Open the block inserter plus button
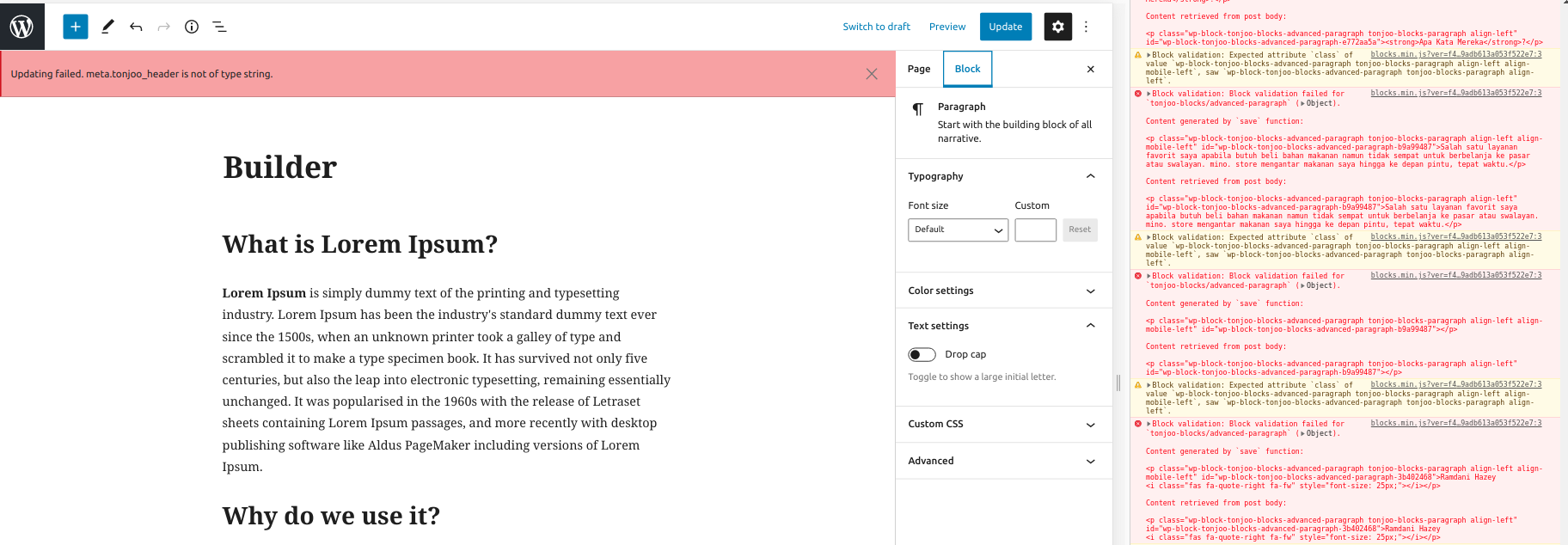The width and height of the screenshot is (1568, 545). click(x=76, y=27)
